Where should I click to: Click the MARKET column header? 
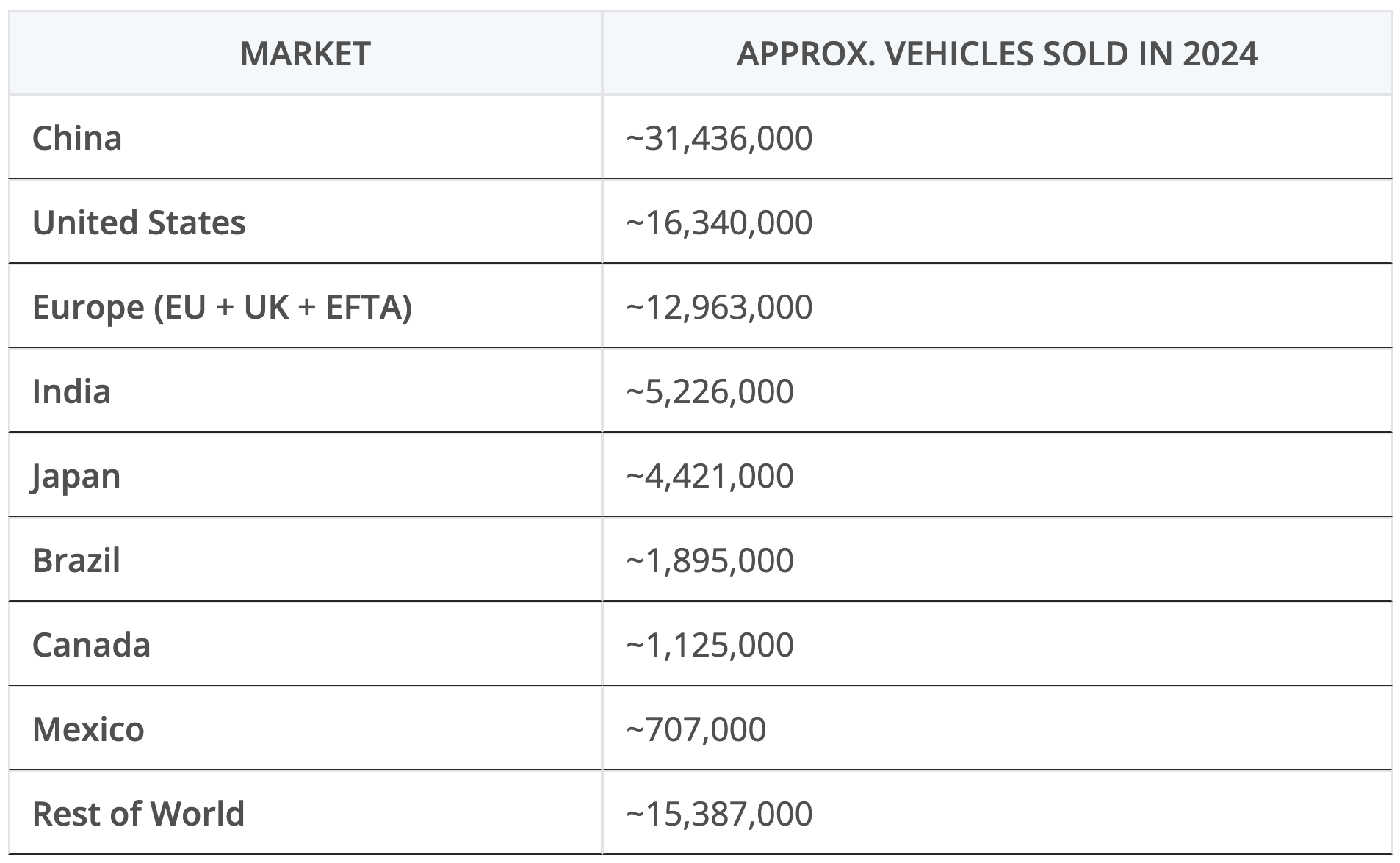305,54
